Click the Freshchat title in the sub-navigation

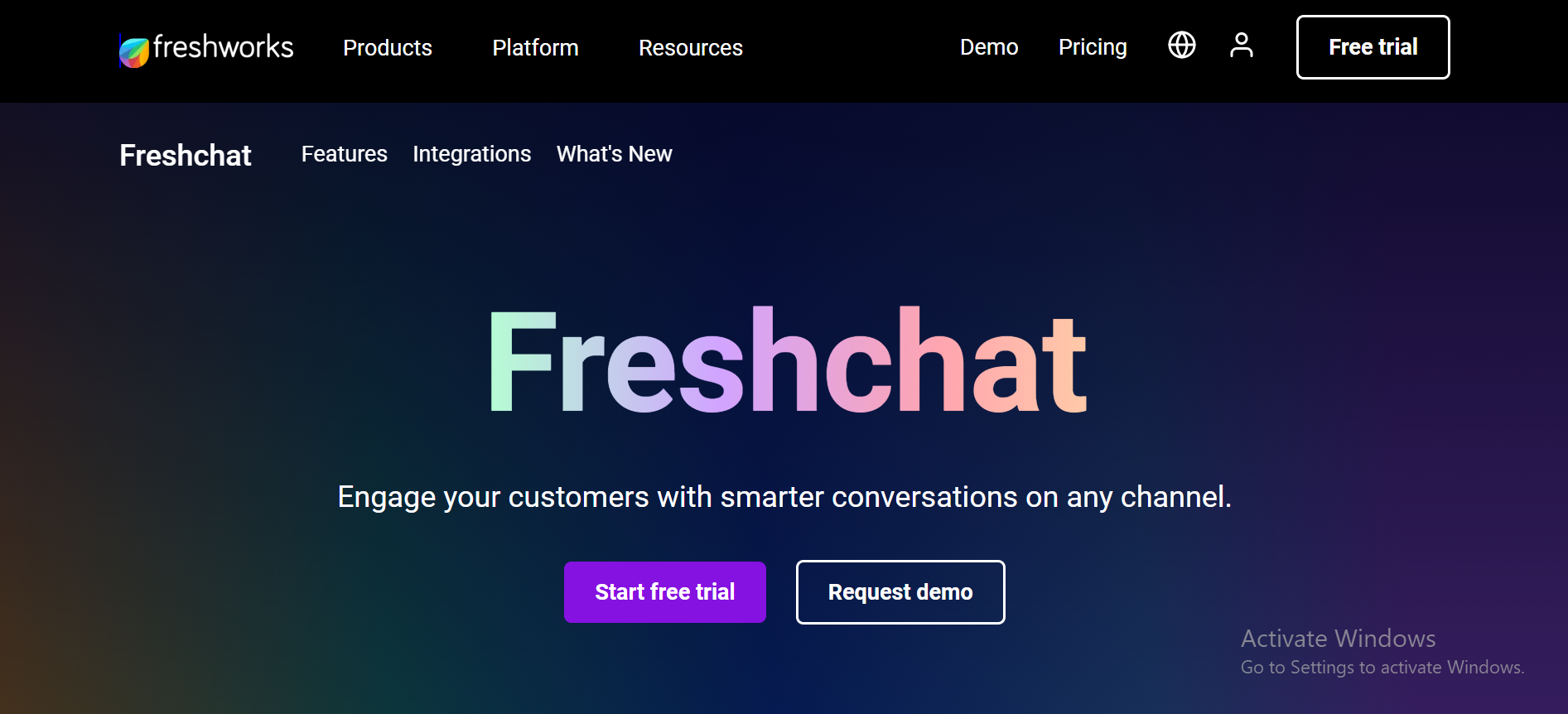coord(185,155)
